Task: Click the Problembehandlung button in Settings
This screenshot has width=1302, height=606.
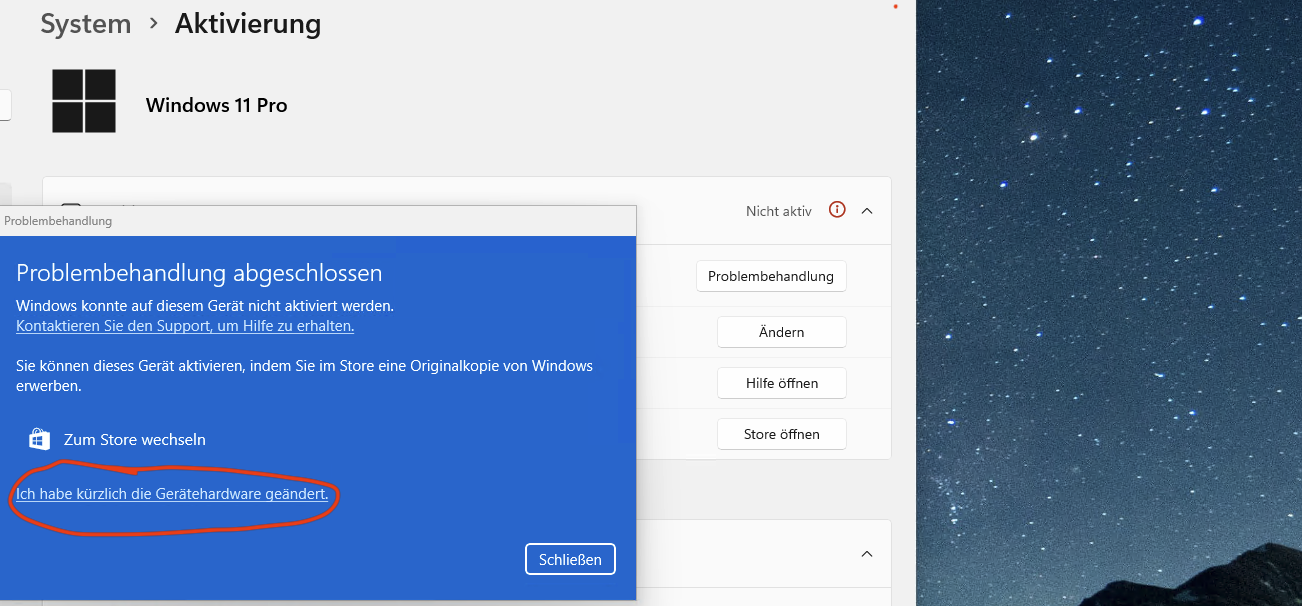Action: pos(771,276)
